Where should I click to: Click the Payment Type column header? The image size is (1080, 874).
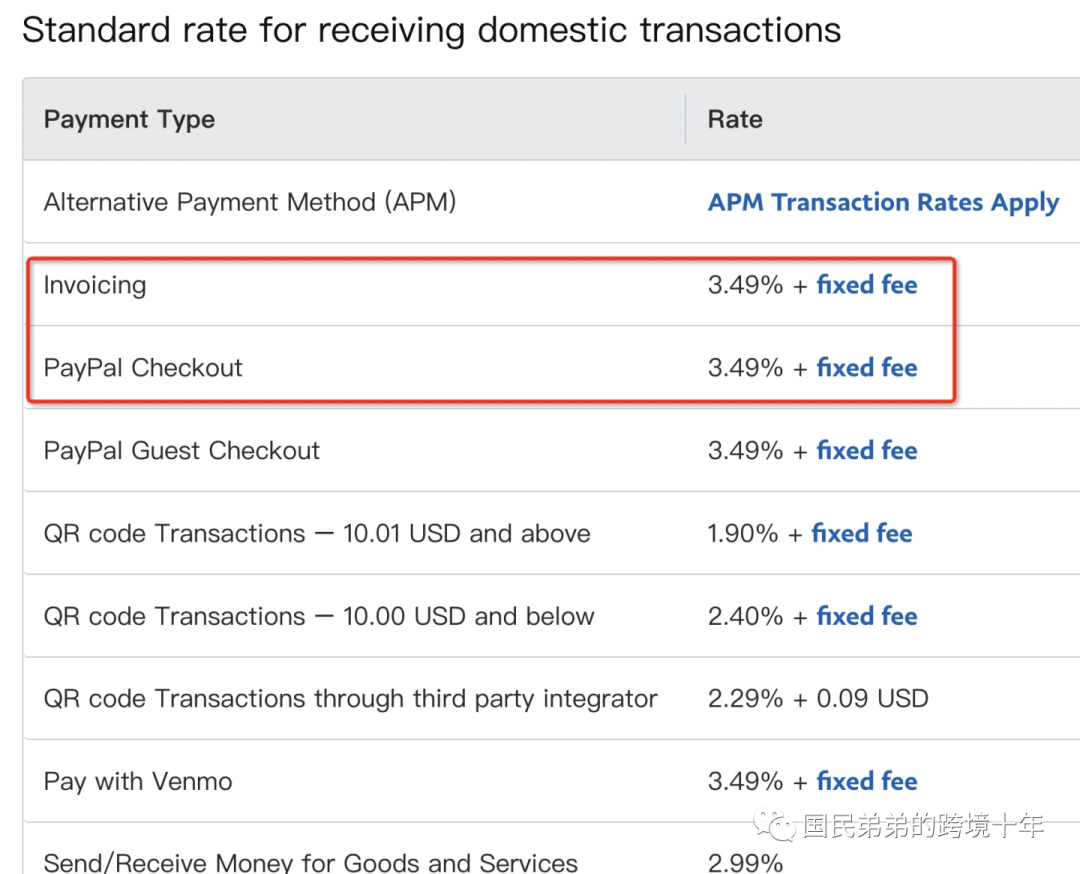(x=129, y=120)
